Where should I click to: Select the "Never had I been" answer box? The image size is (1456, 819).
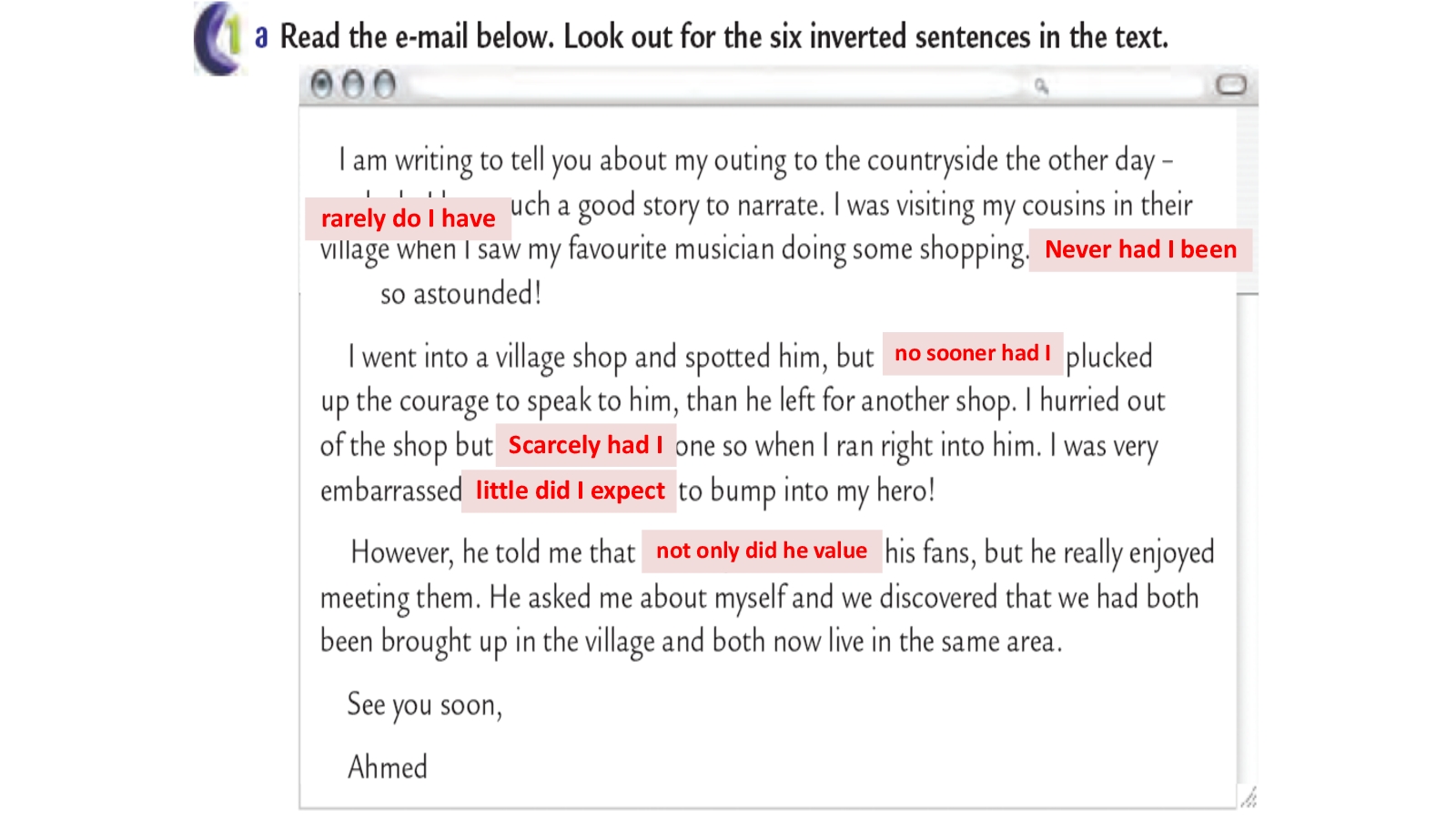[x=1140, y=249]
